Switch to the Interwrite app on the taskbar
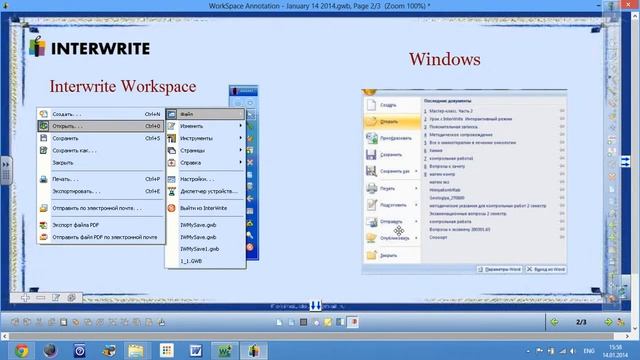The height and width of the screenshot is (360, 640). tap(253, 351)
